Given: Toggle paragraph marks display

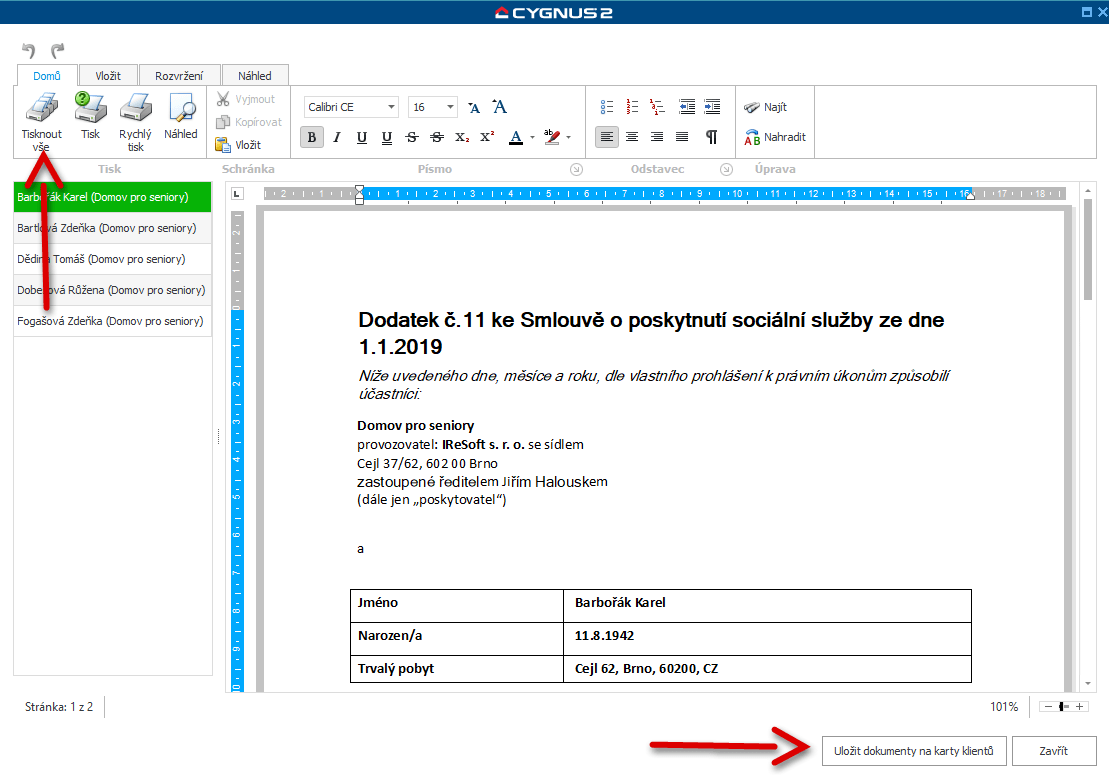Looking at the screenshot, I should pyautogui.click(x=712, y=137).
